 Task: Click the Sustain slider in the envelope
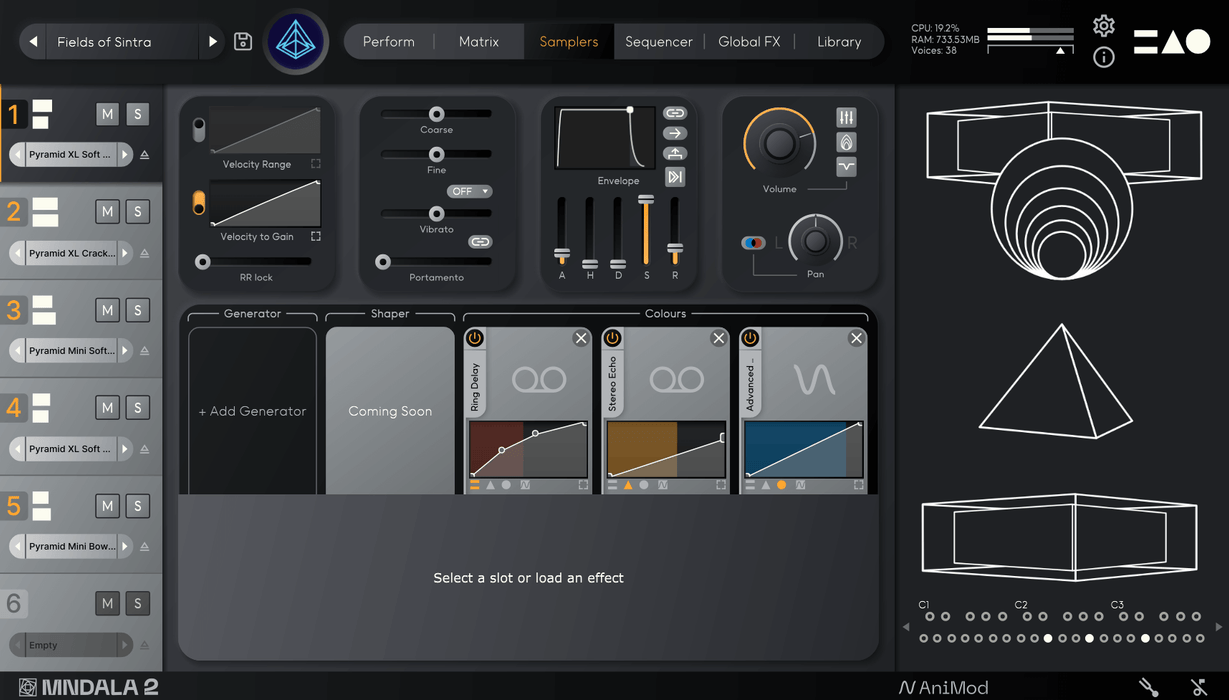pos(646,230)
